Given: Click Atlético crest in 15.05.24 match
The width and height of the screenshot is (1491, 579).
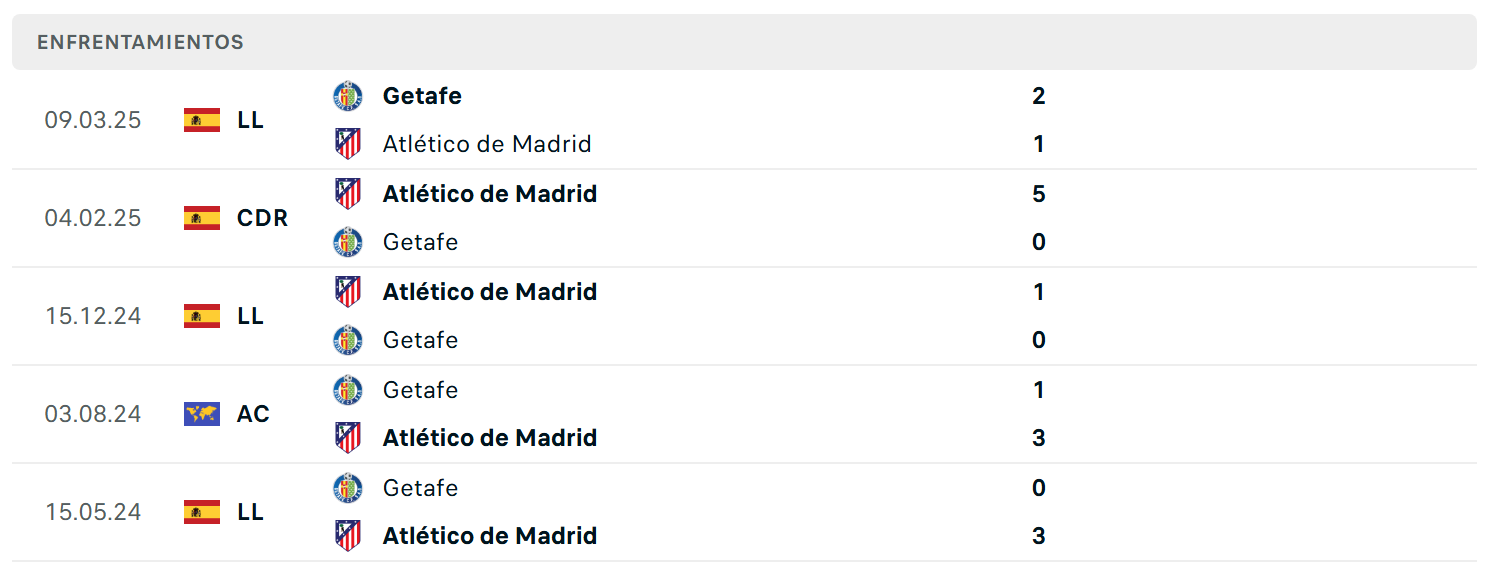Looking at the screenshot, I should [348, 536].
